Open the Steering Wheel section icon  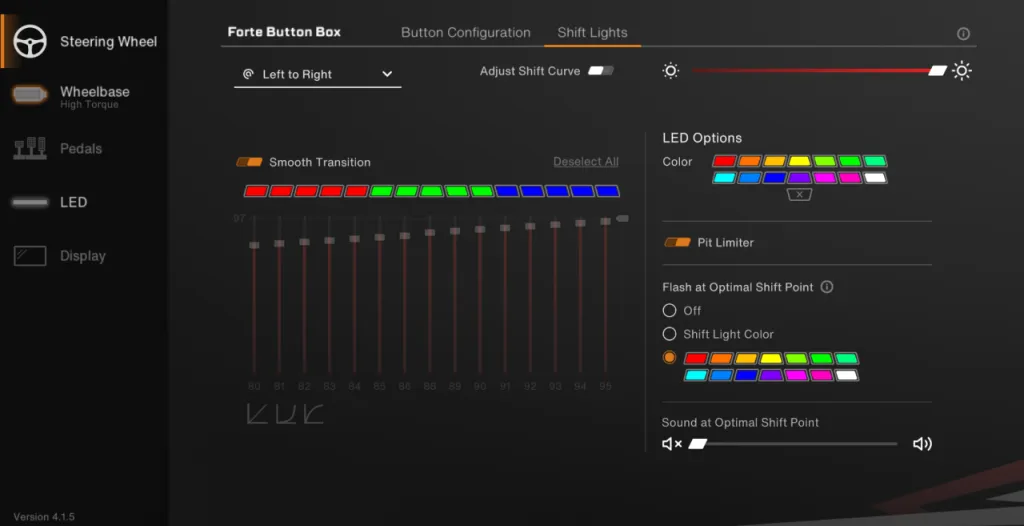pos(30,41)
